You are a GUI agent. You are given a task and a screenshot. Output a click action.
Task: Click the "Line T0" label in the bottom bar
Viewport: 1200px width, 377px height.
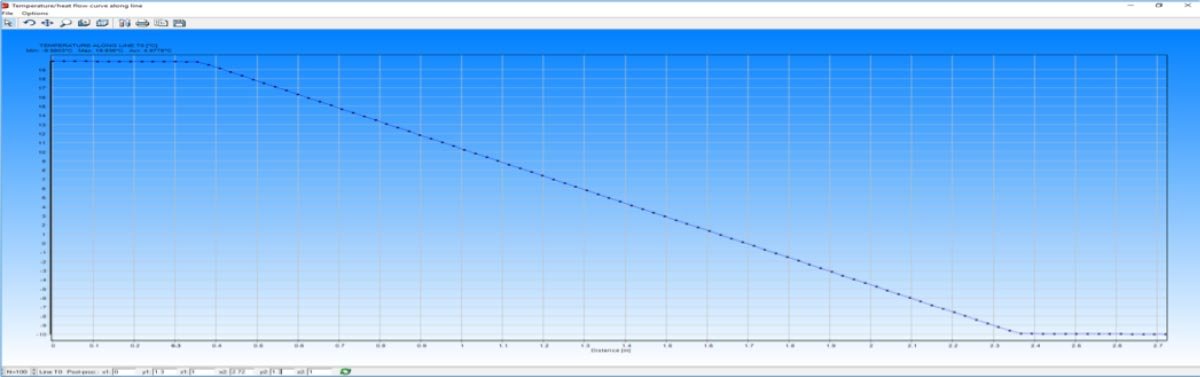point(51,371)
